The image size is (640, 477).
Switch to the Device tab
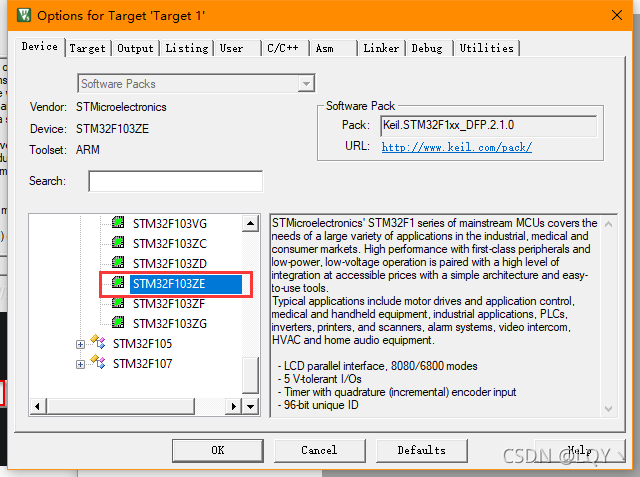tap(40, 47)
